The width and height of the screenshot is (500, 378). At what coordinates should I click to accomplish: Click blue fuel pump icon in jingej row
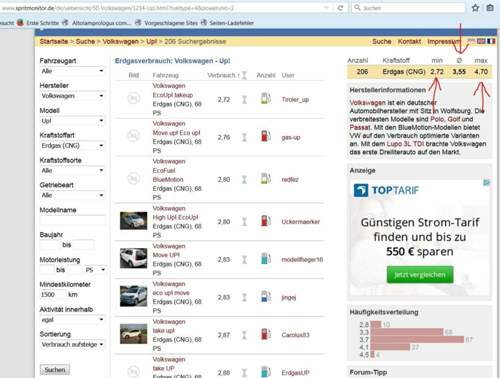[266, 296]
